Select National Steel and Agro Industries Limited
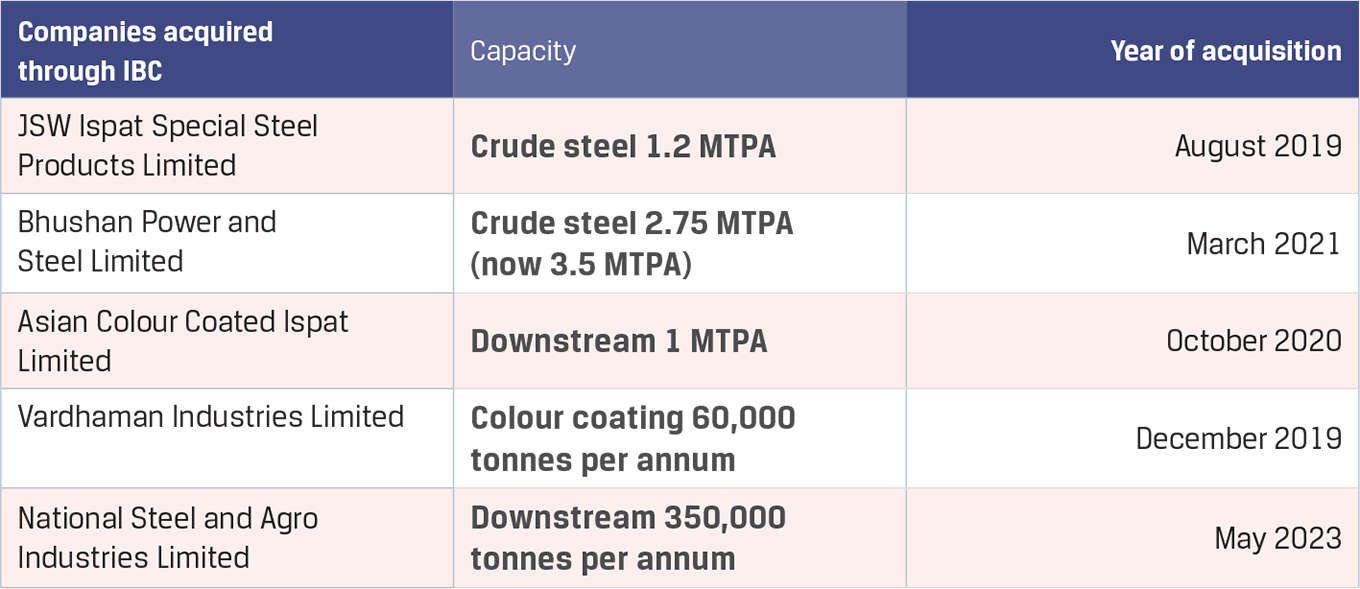The image size is (1360, 589). pos(168,537)
